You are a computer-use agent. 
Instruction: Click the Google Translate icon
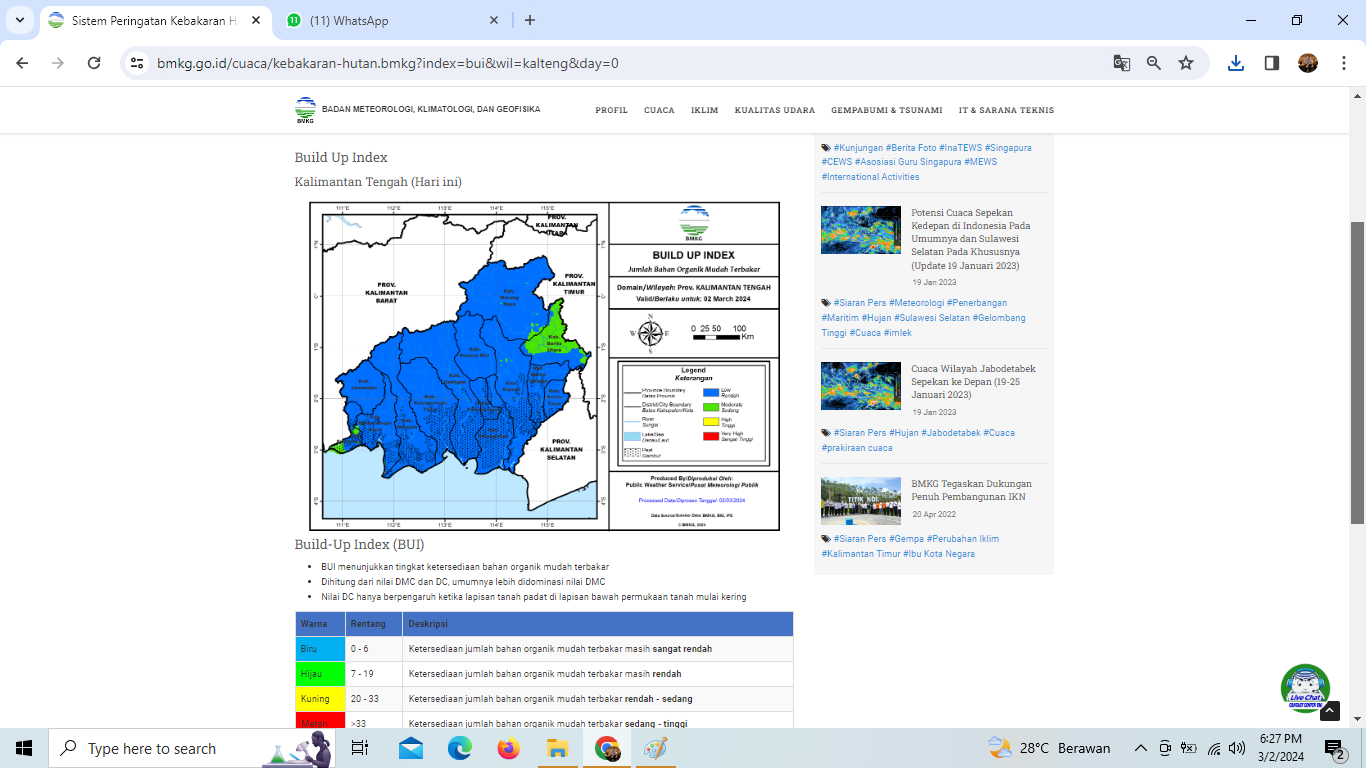(x=1122, y=63)
